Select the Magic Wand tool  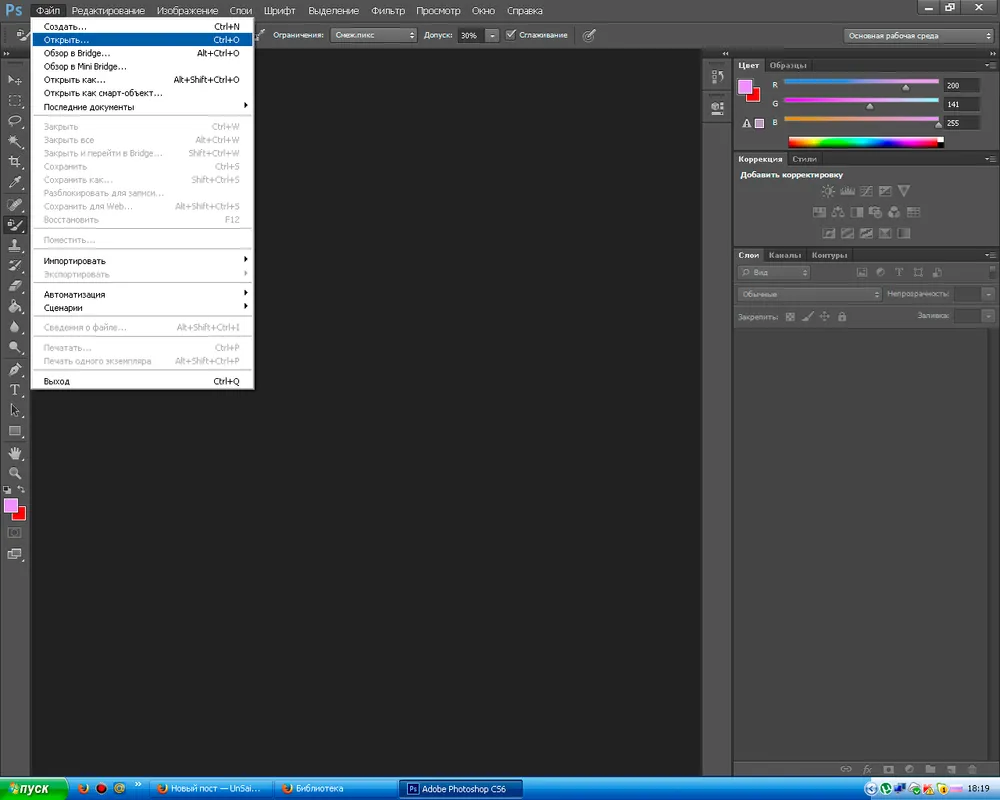click(15, 141)
